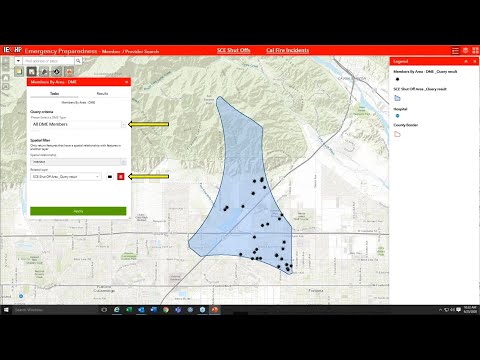Open the fourth widget icon in toolbar
Image resolution: width=480 pixels, height=360 pixels.
pos(57,72)
